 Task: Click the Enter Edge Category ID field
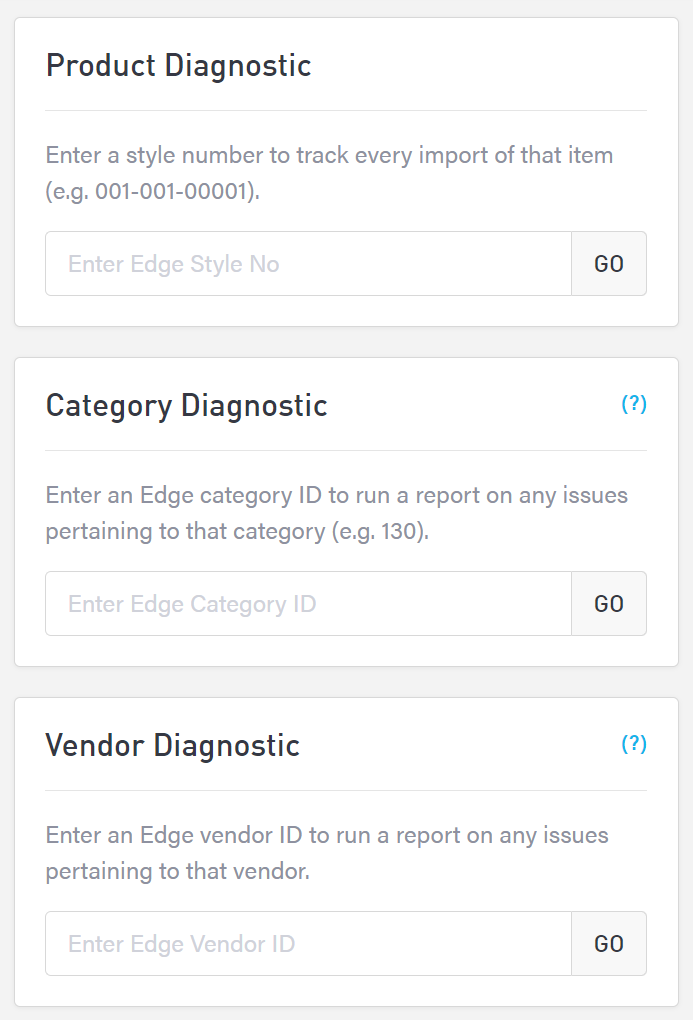point(308,604)
